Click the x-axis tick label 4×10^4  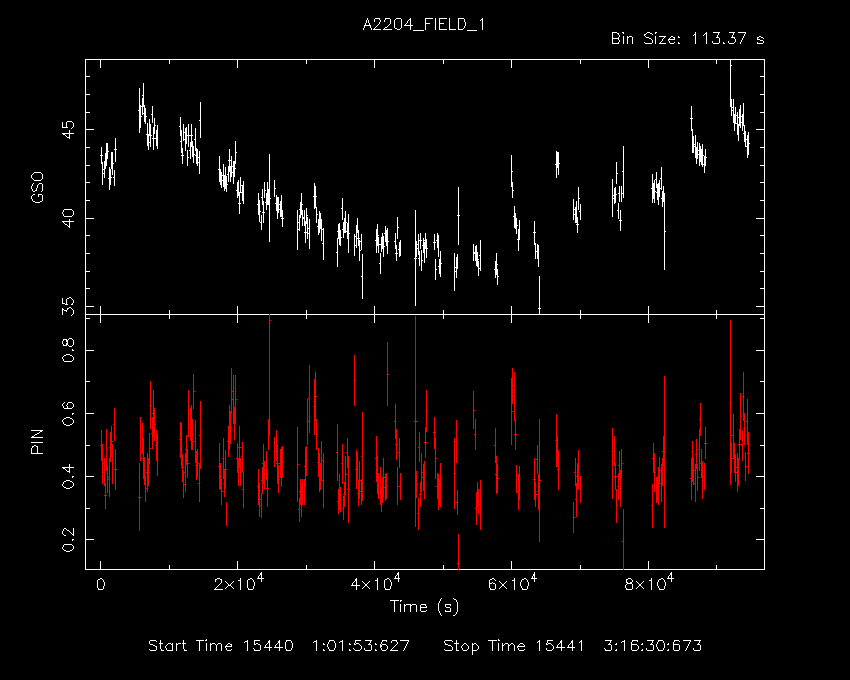[375, 583]
